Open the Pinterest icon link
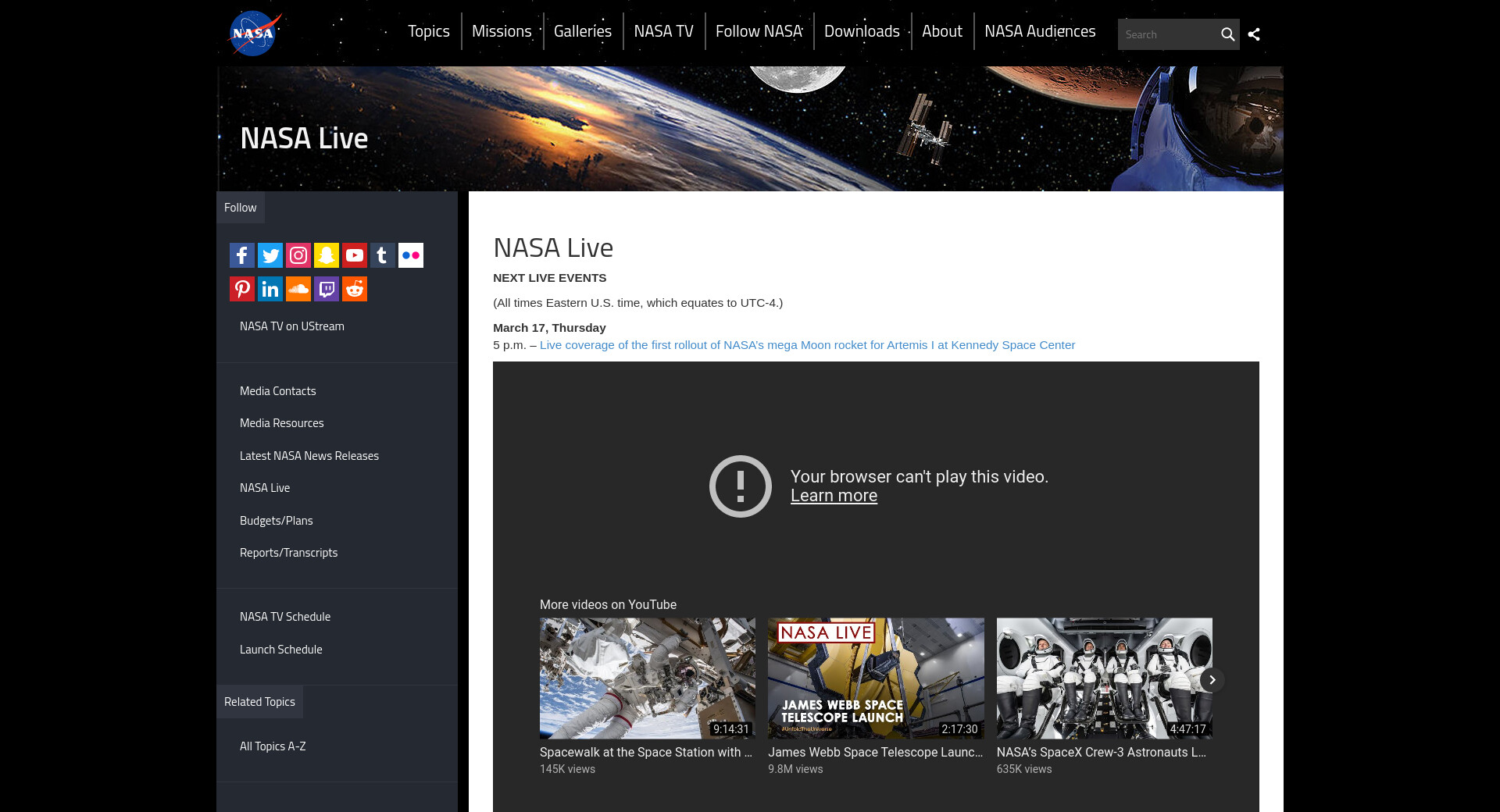1500x812 pixels. [x=242, y=289]
